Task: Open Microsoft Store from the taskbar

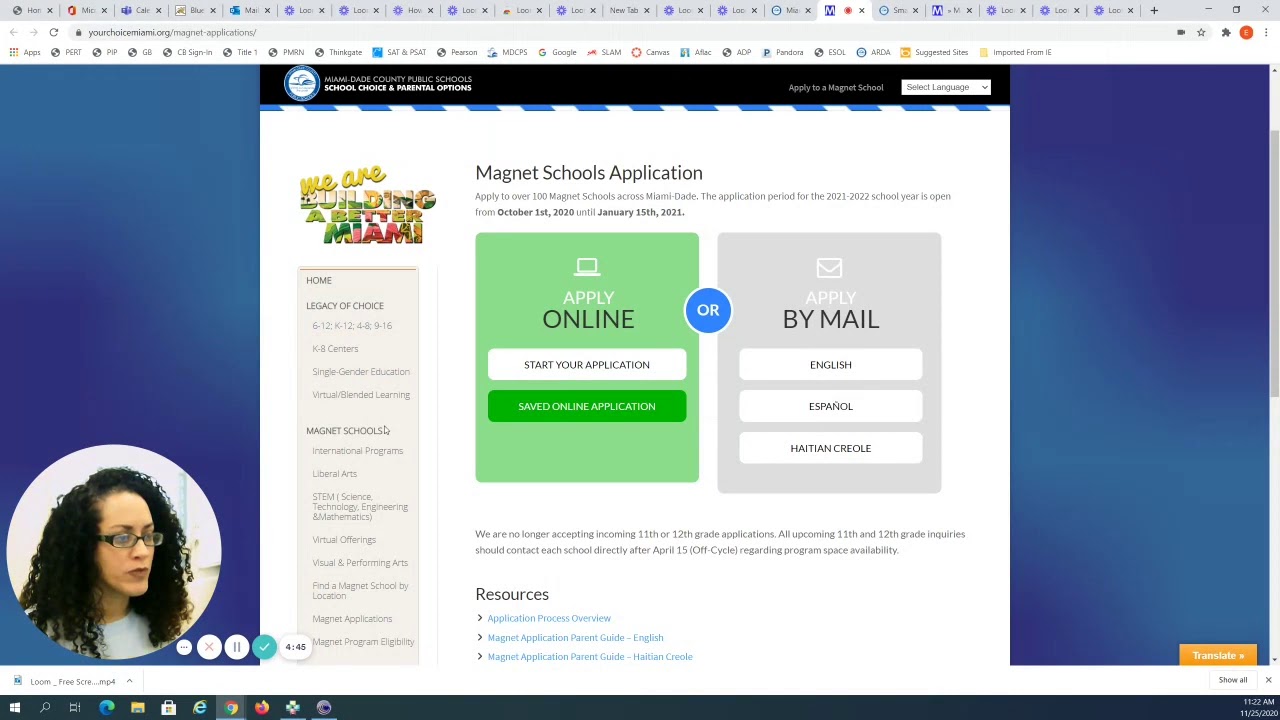Action: click(169, 708)
